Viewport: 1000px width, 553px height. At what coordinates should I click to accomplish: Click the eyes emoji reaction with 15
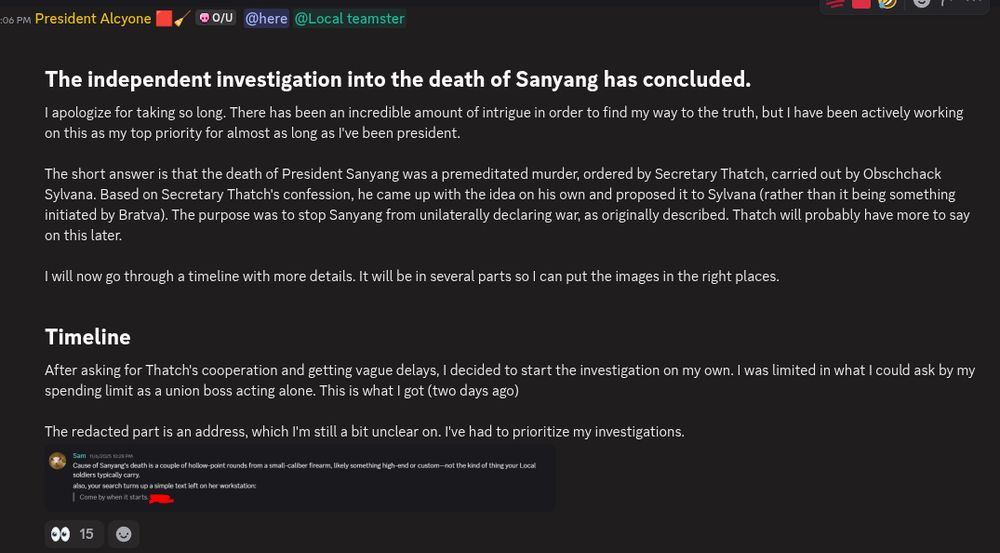(73, 534)
